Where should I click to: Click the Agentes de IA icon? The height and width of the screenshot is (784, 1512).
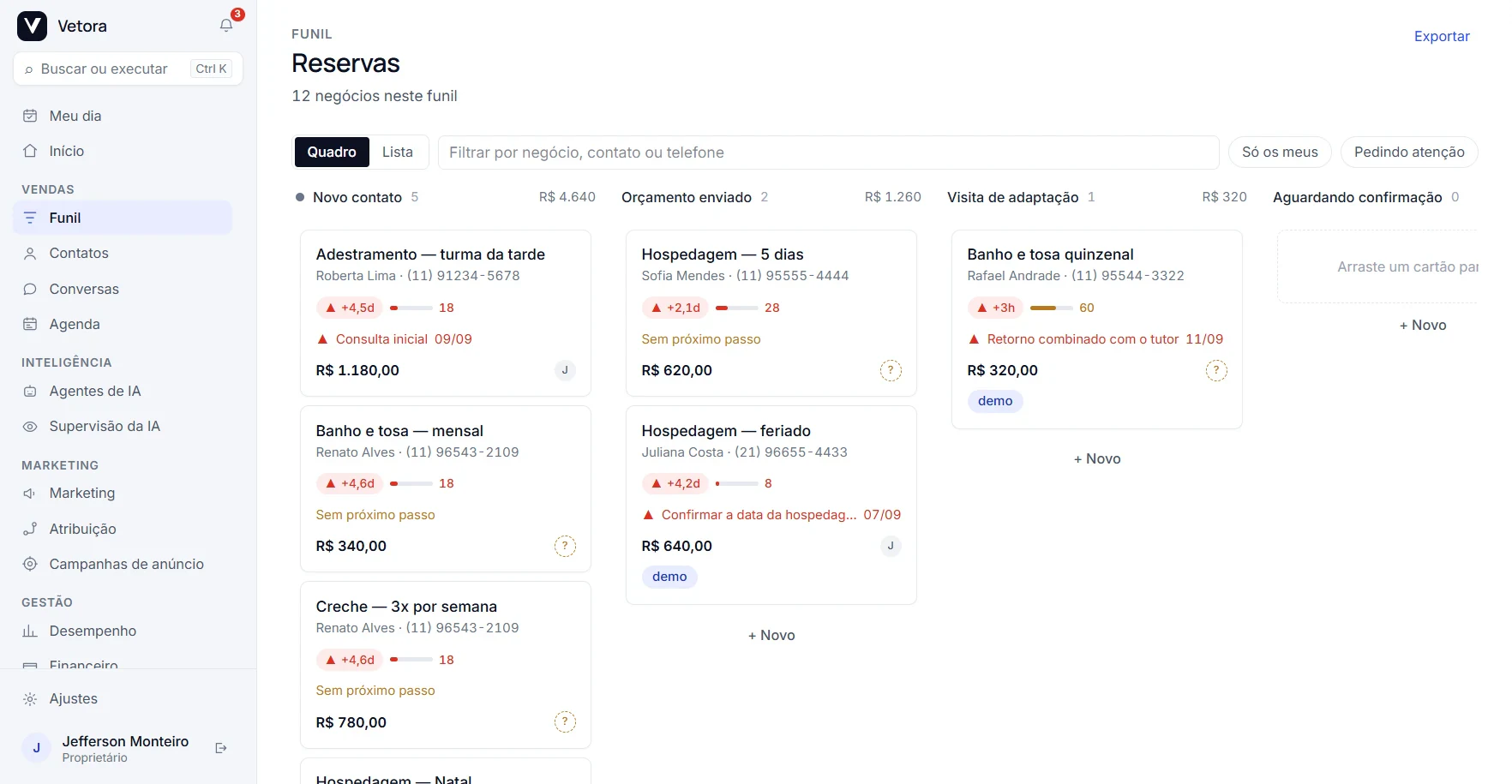(x=30, y=391)
